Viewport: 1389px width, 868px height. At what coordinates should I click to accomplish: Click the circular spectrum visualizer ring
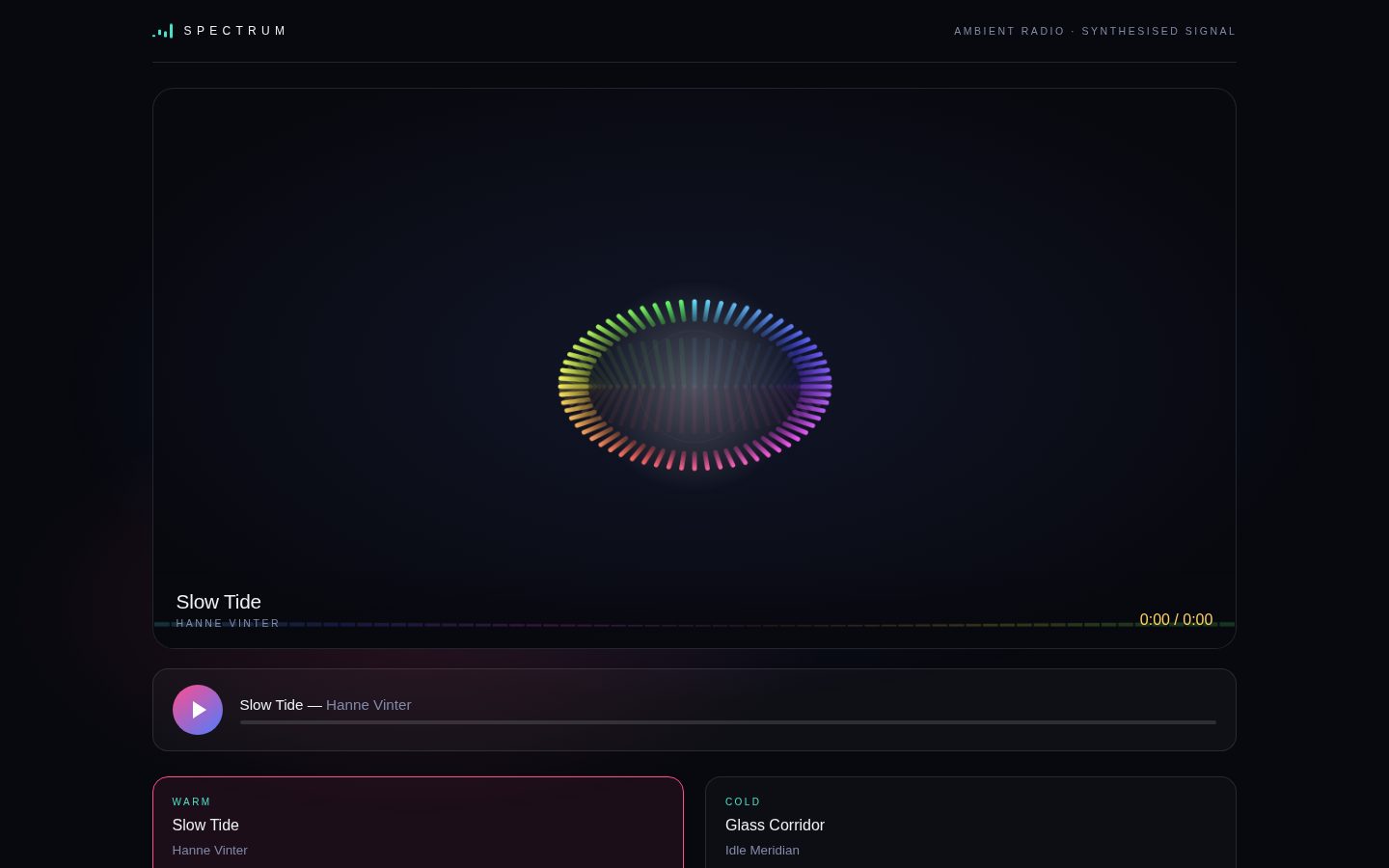(x=694, y=385)
